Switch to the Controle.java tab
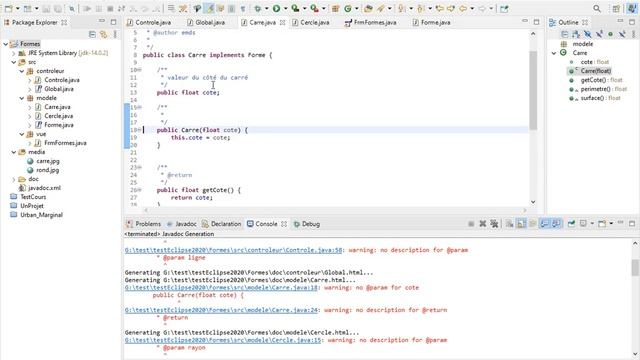 pyautogui.click(x=149, y=22)
